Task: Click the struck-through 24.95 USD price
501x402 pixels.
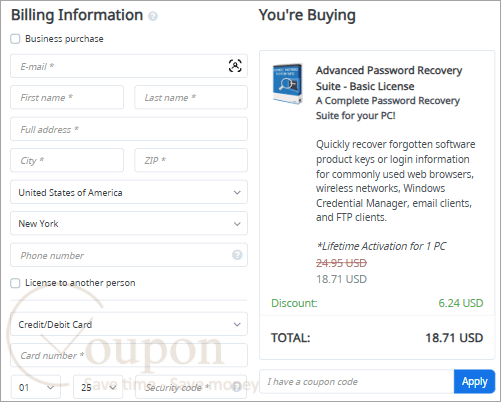Action: (341, 263)
